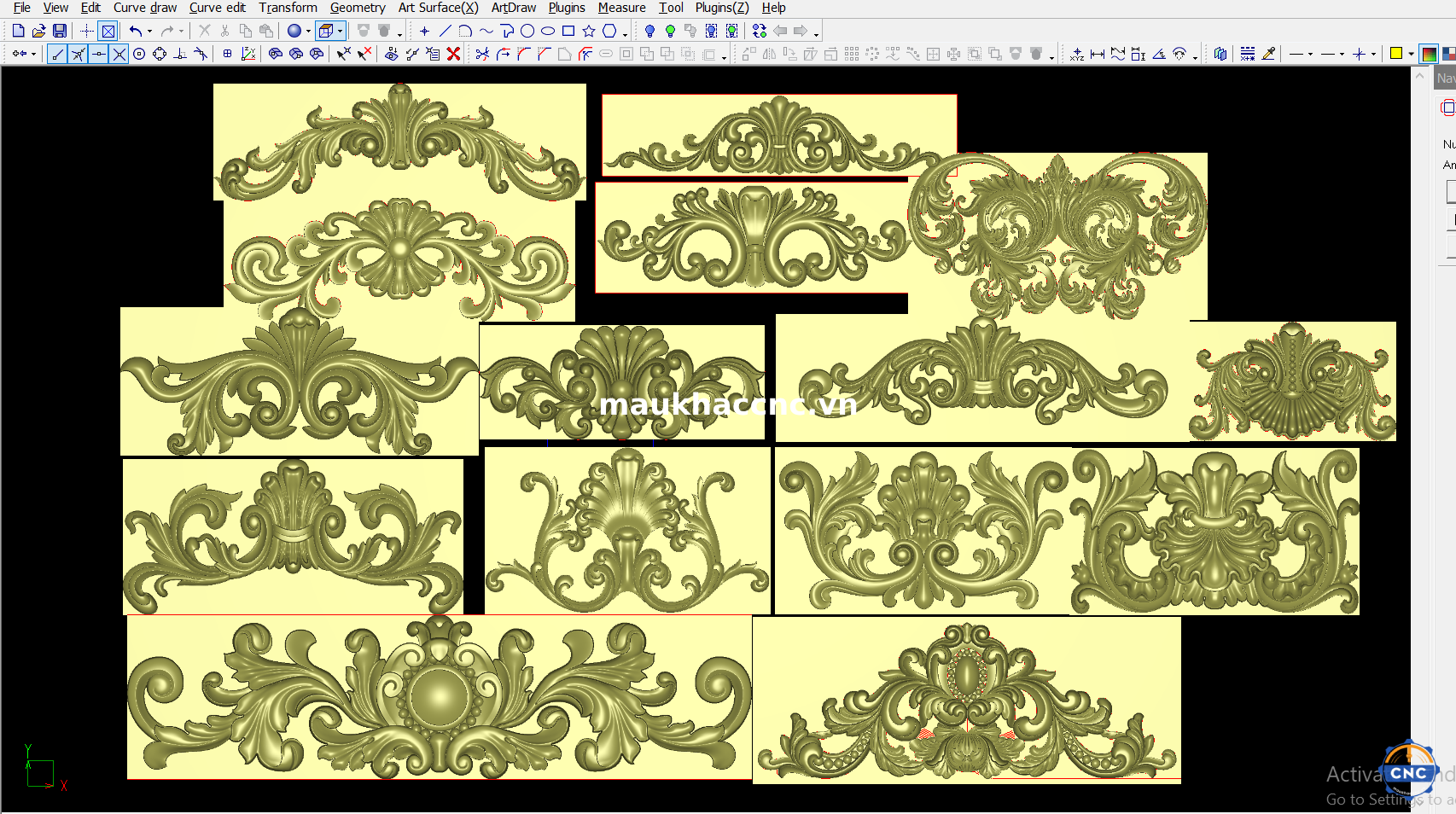This screenshot has width=1456, height=814.
Task: Open the Plugins(Z) menu
Action: pos(722,8)
